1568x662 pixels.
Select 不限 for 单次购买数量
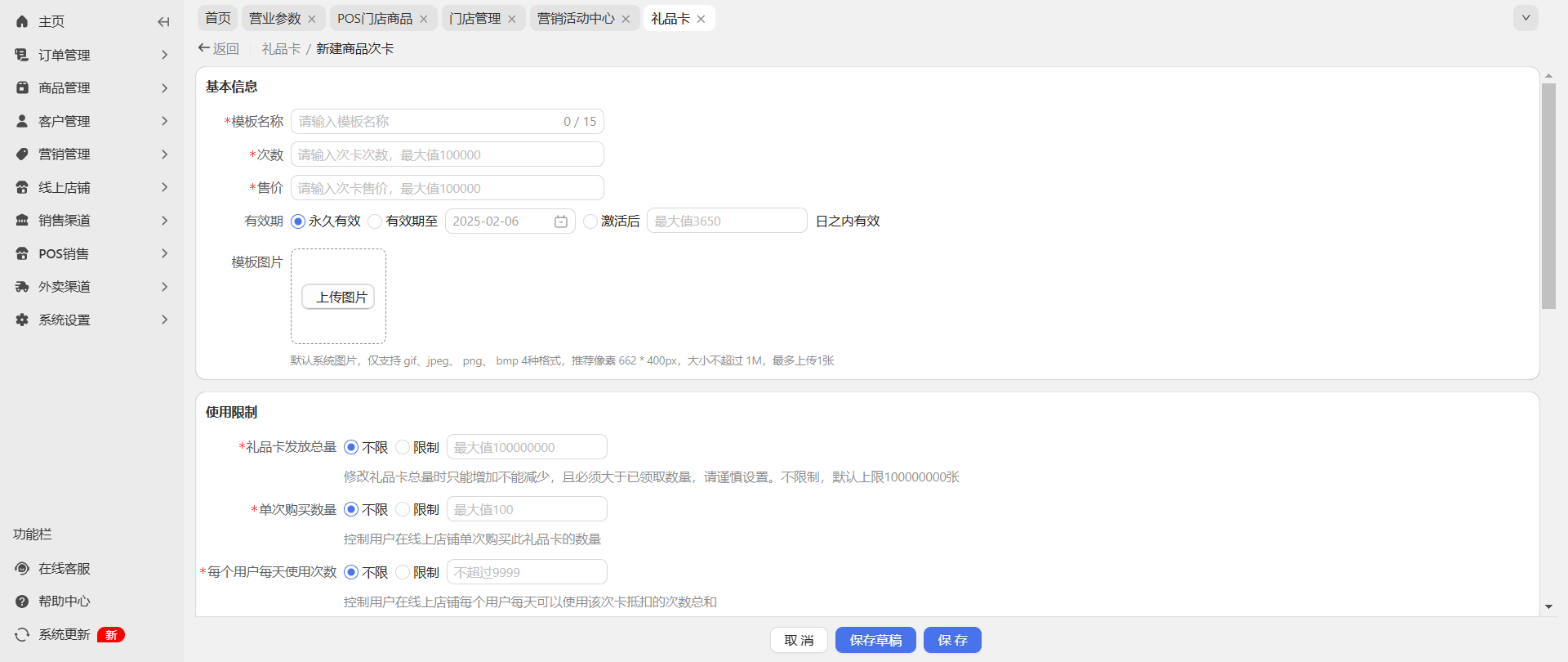pos(351,509)
